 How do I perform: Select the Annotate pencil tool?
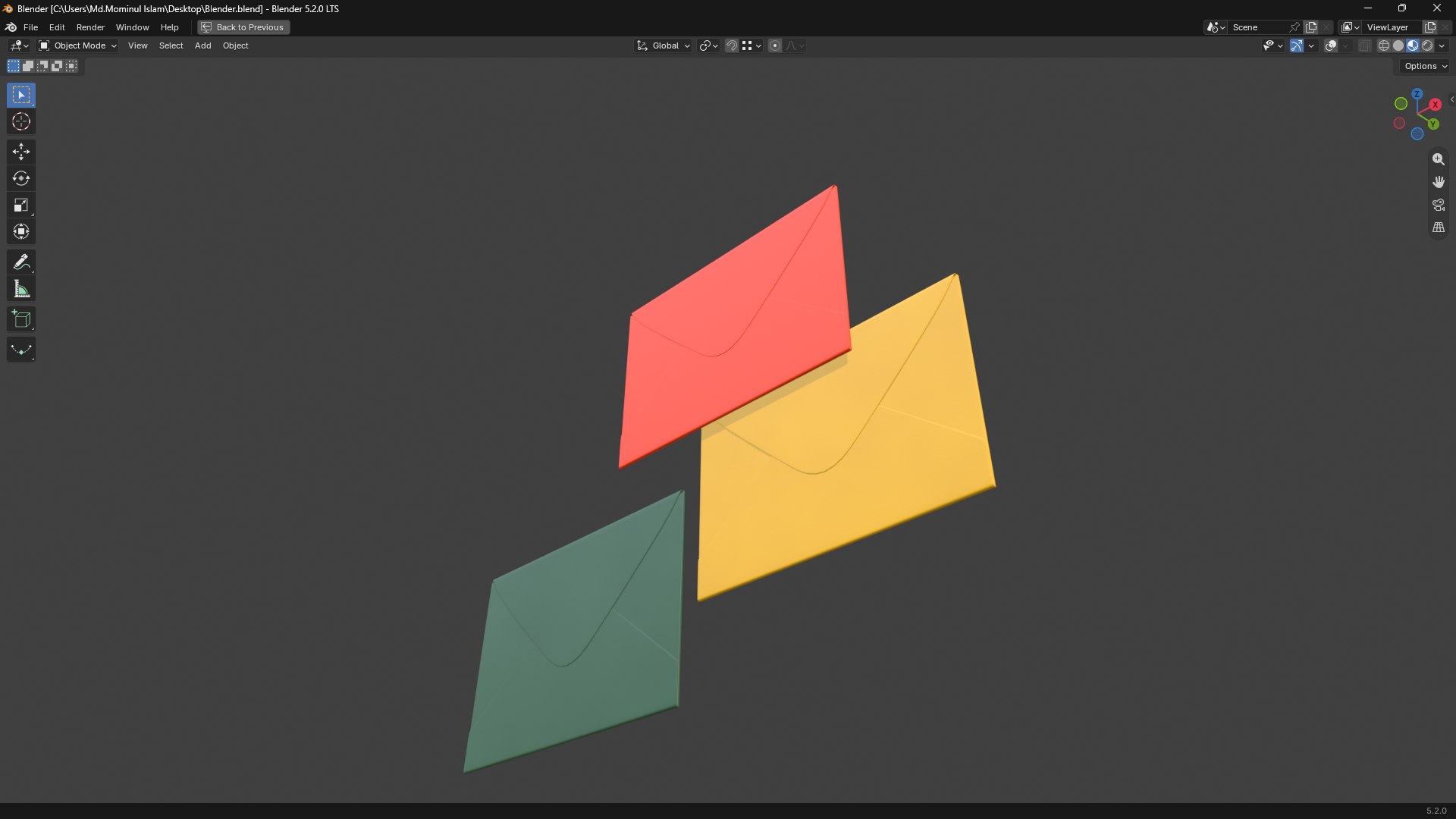(x=21, y=262)
